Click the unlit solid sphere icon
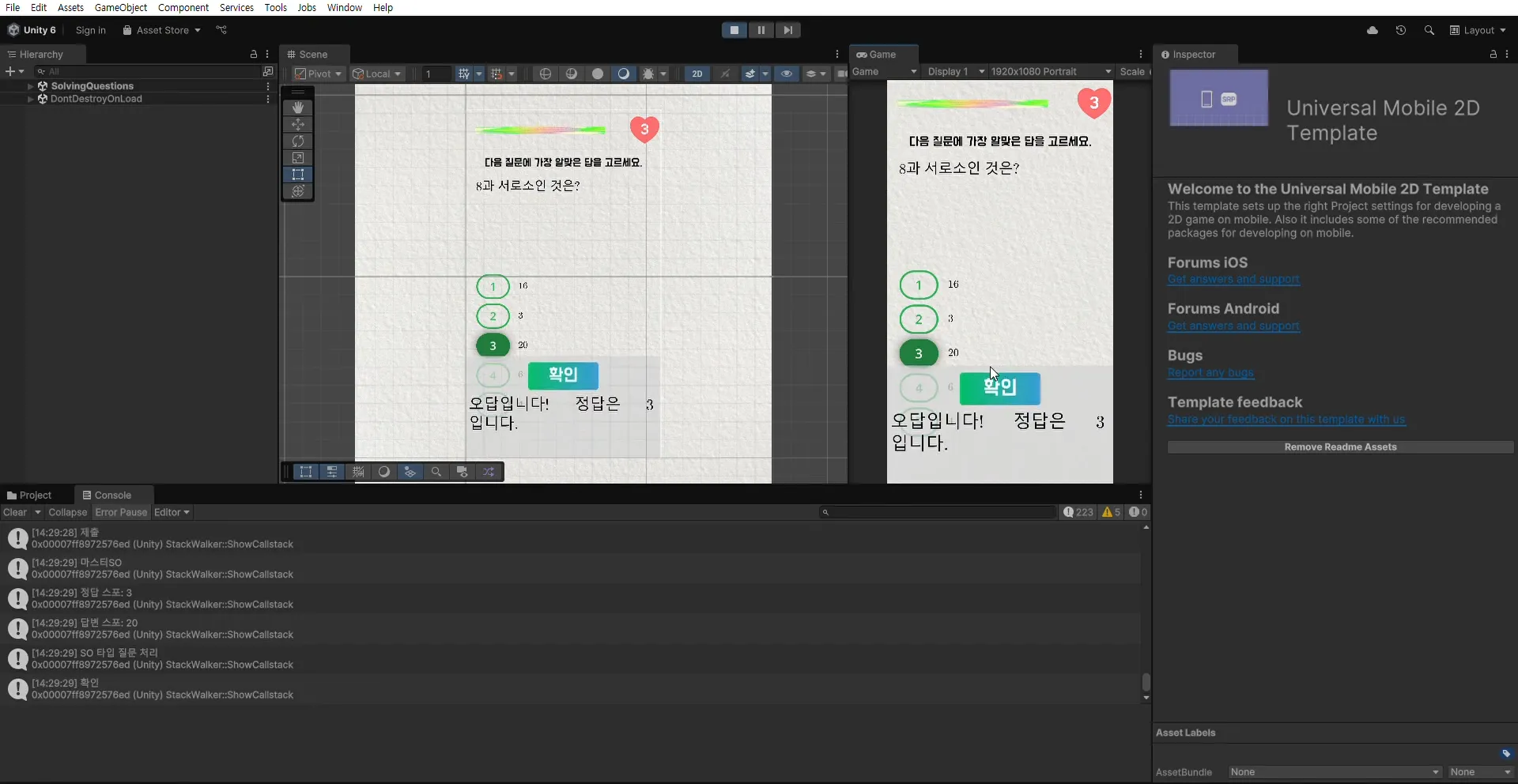This screenshot has width=1518, height=784. [598, 73]
